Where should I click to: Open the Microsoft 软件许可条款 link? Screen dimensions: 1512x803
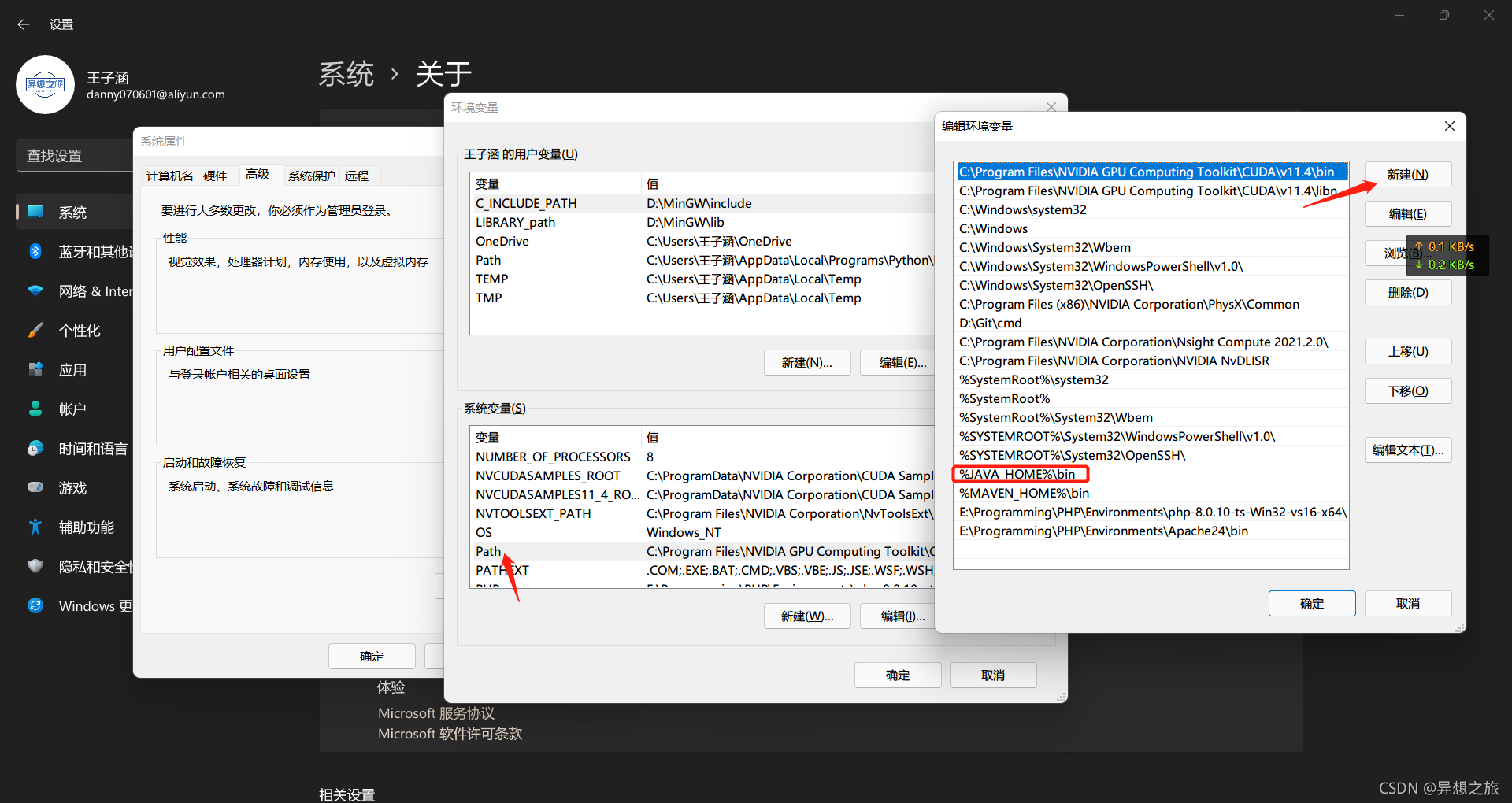tap(450, 734)
